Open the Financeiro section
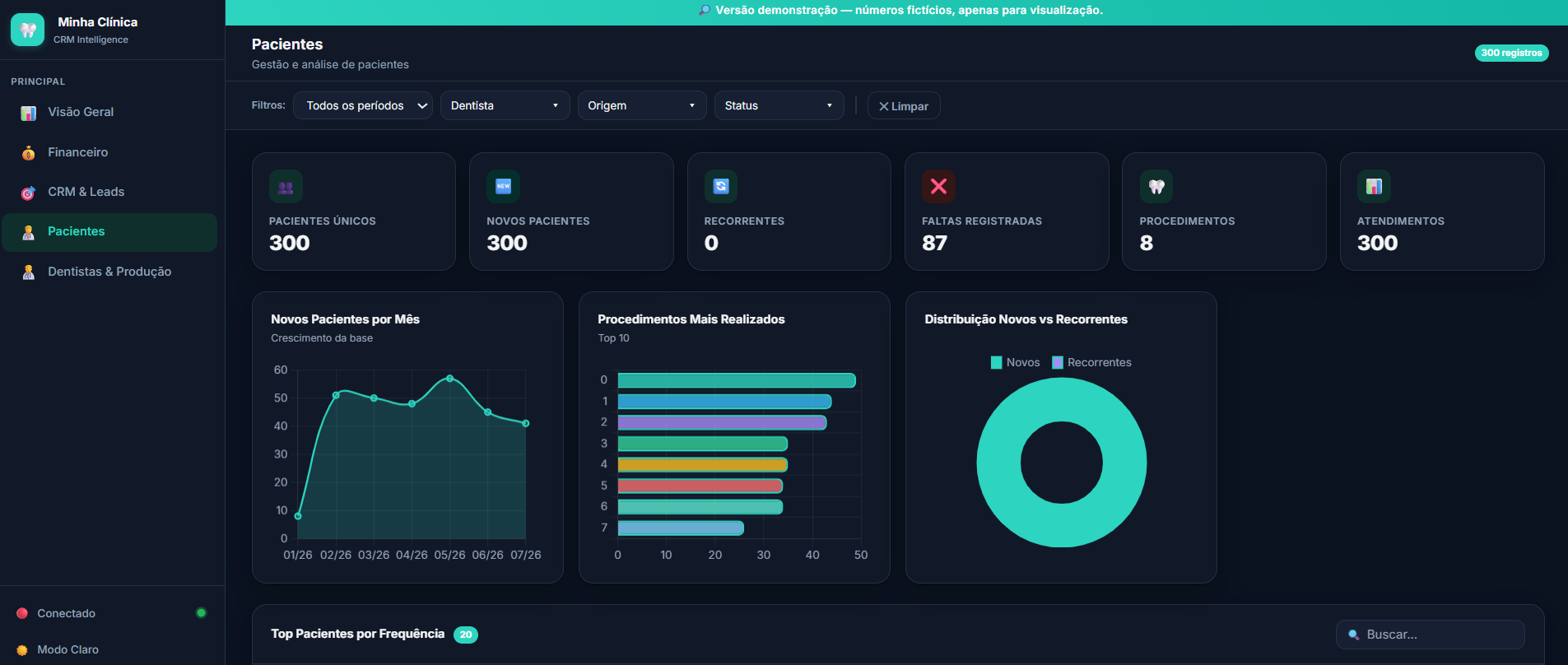Image resolution: width=1568 pixels, height=665 pixels. (x=109, y=152)
